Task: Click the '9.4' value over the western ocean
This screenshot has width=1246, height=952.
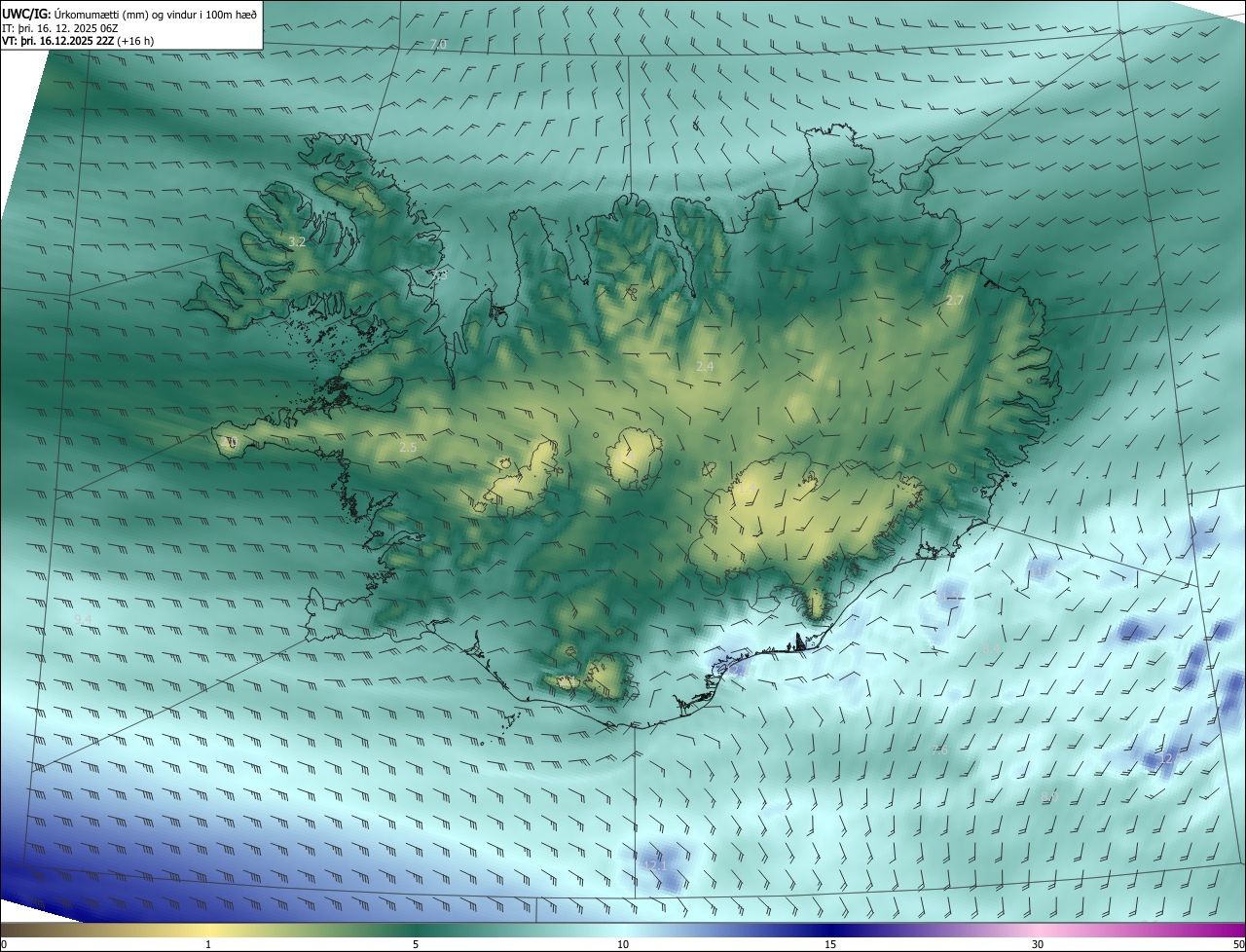Action: click(83, 619)
